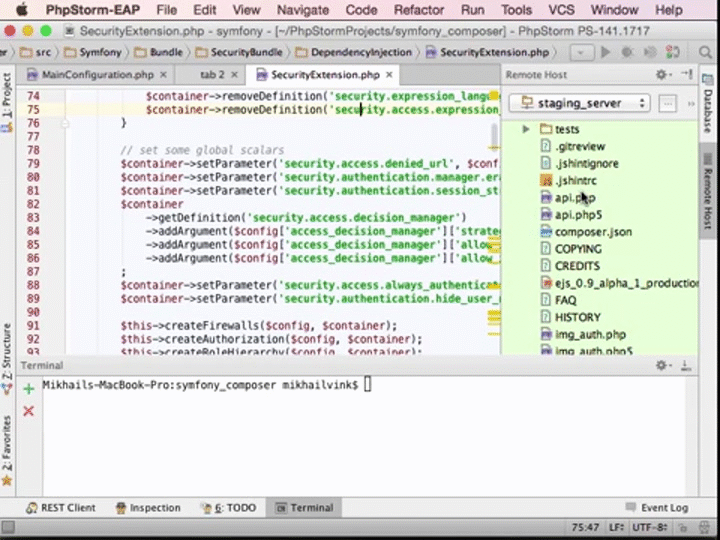This screenshot has width=720, height=540.
Task: Open the REST Client tool window
Action: (x=61, y=508)
